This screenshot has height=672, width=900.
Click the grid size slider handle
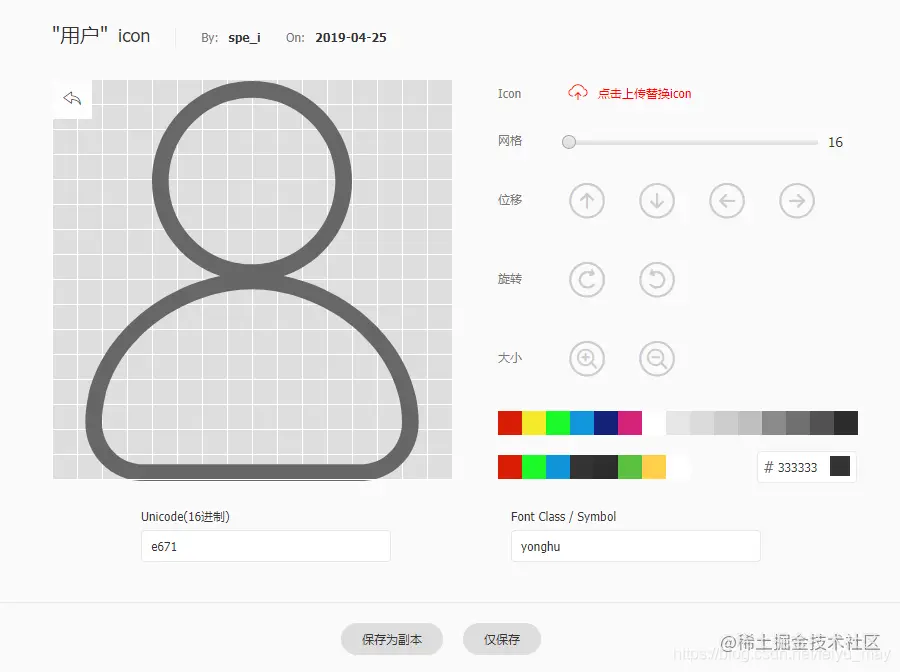569,142
